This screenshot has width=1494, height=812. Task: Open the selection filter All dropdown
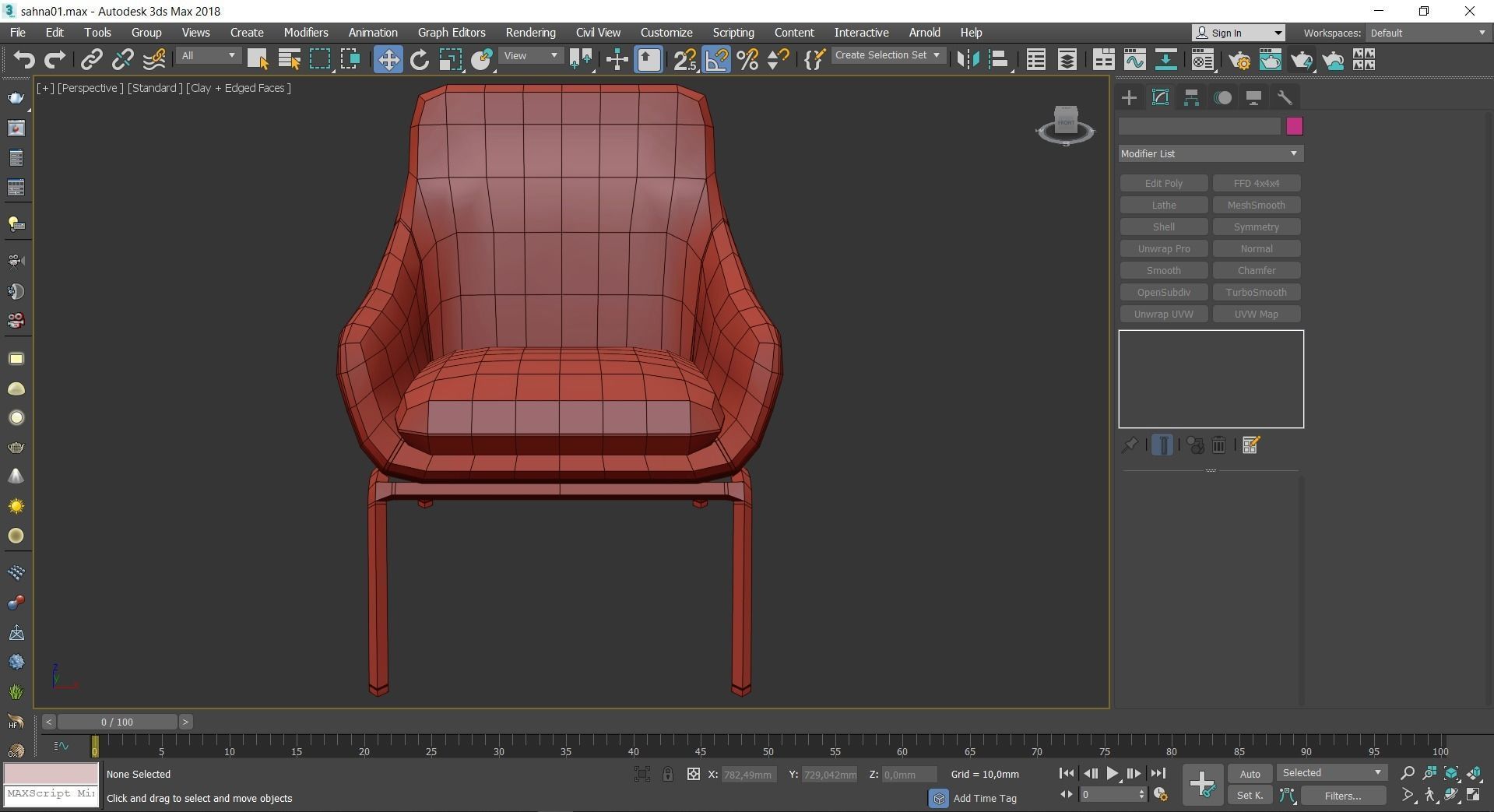[208, 56]
